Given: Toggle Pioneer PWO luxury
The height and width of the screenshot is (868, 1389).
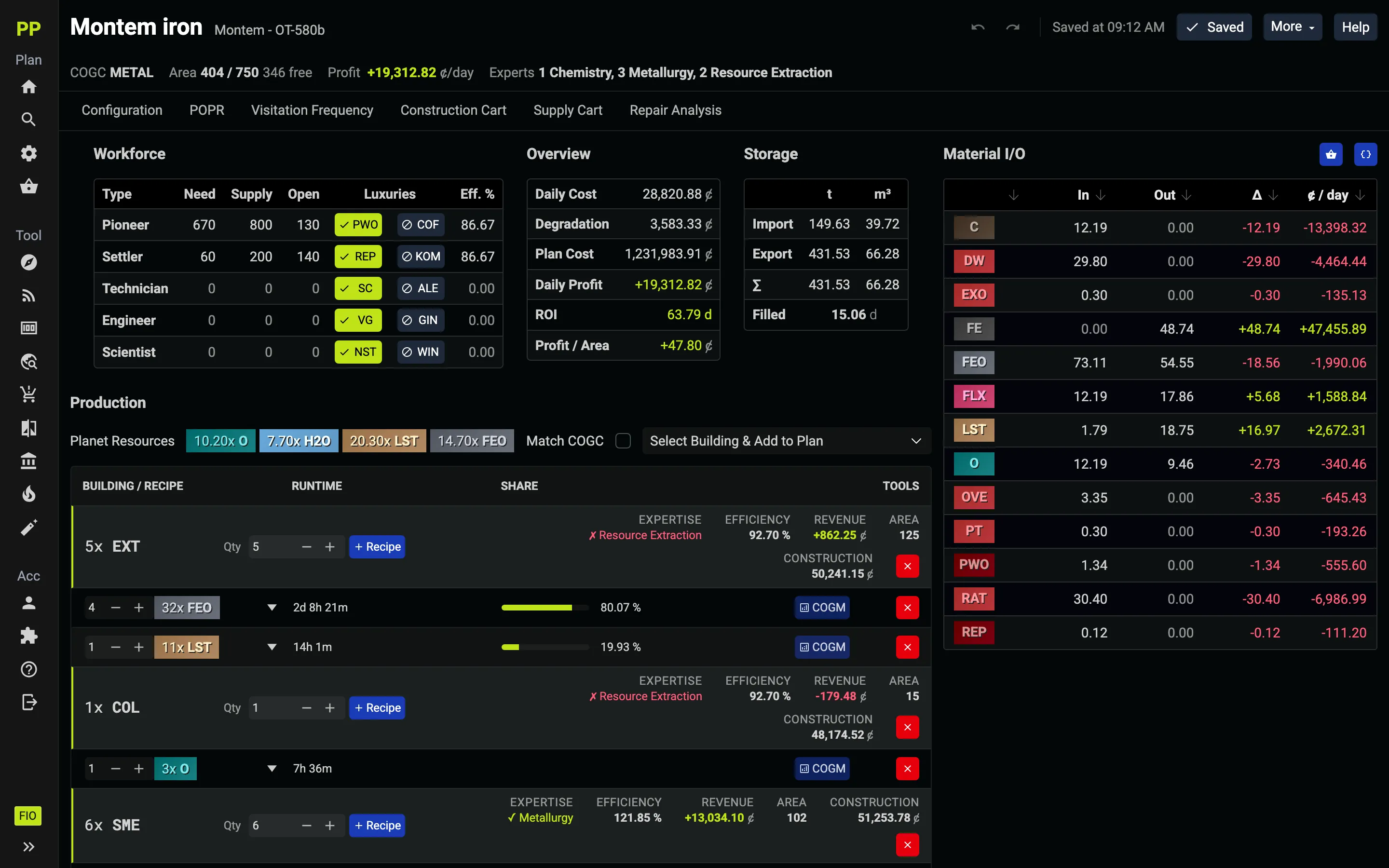Looking at the screenshot, I should 358,224.
